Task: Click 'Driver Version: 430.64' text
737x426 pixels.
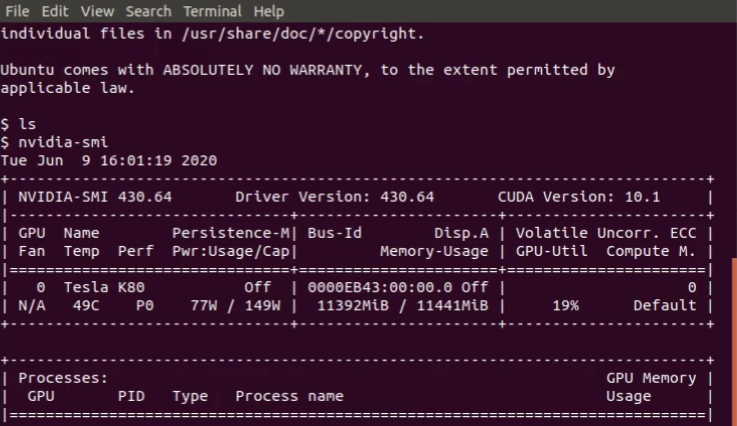Action: pos(335,197)
